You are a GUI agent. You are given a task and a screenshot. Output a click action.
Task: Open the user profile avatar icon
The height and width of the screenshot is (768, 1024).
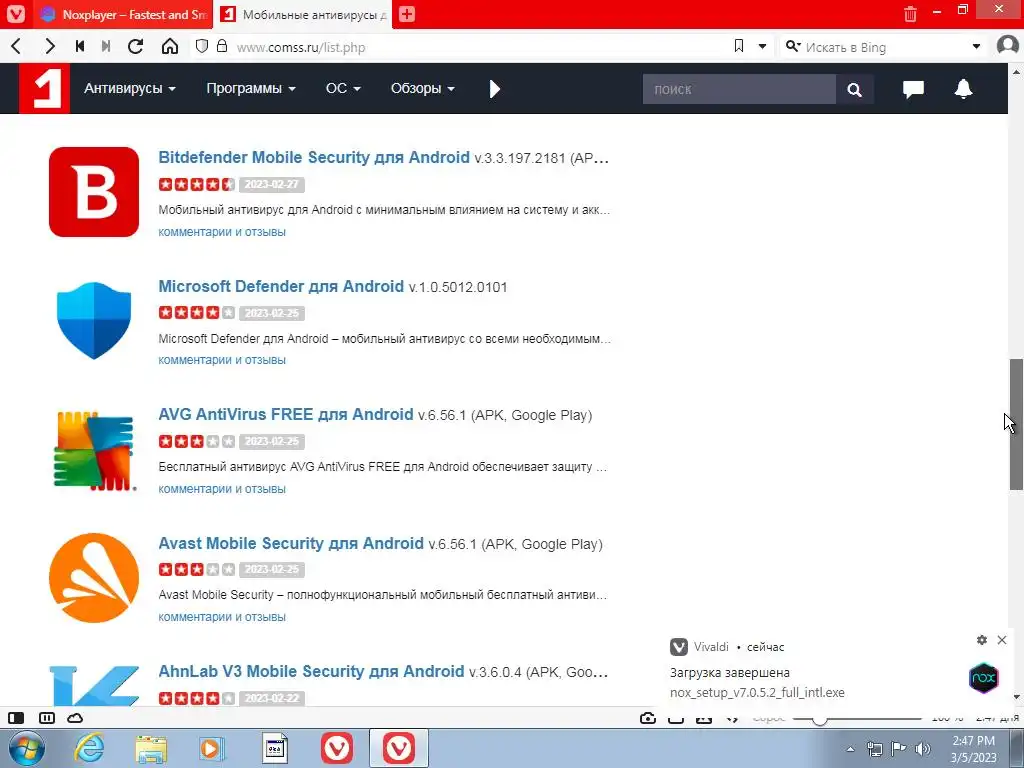coord(1008,46)
